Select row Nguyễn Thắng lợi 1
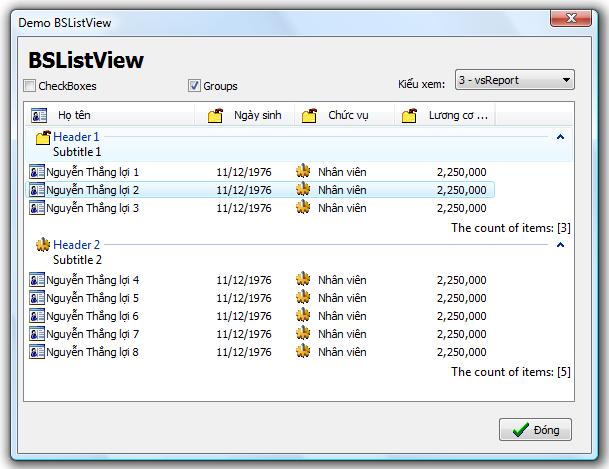This screenshot has height=469, width=609. pos(260,172)
